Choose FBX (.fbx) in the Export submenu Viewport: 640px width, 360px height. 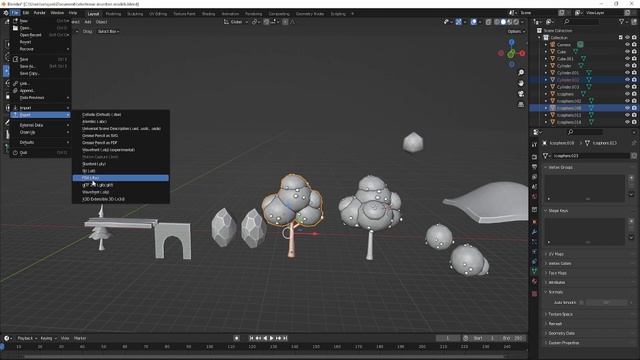click(120, 178)
